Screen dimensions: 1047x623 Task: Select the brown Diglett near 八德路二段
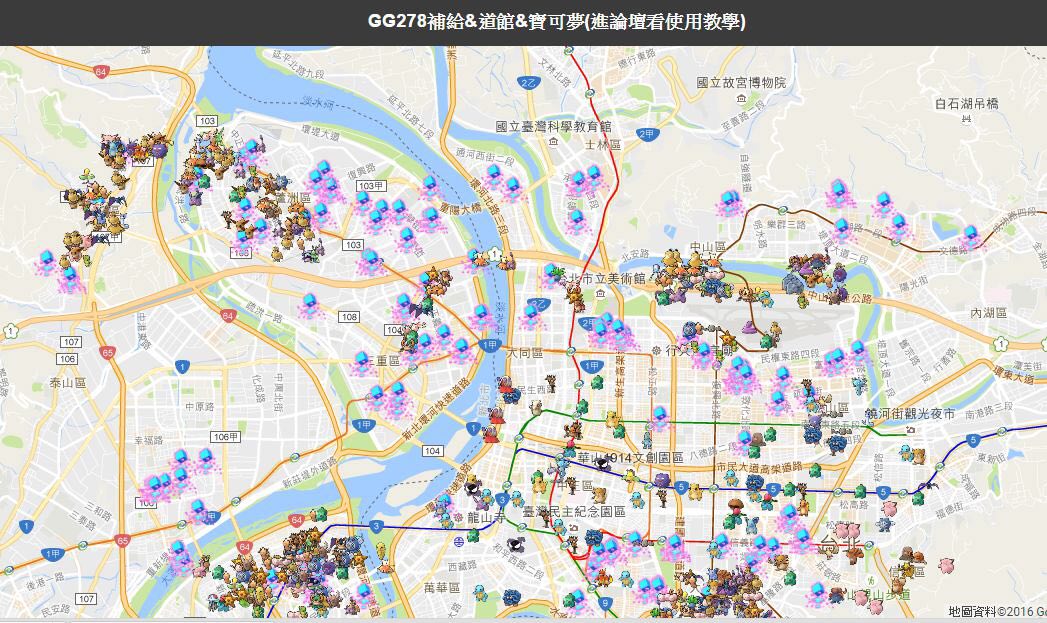pos(757,440)
